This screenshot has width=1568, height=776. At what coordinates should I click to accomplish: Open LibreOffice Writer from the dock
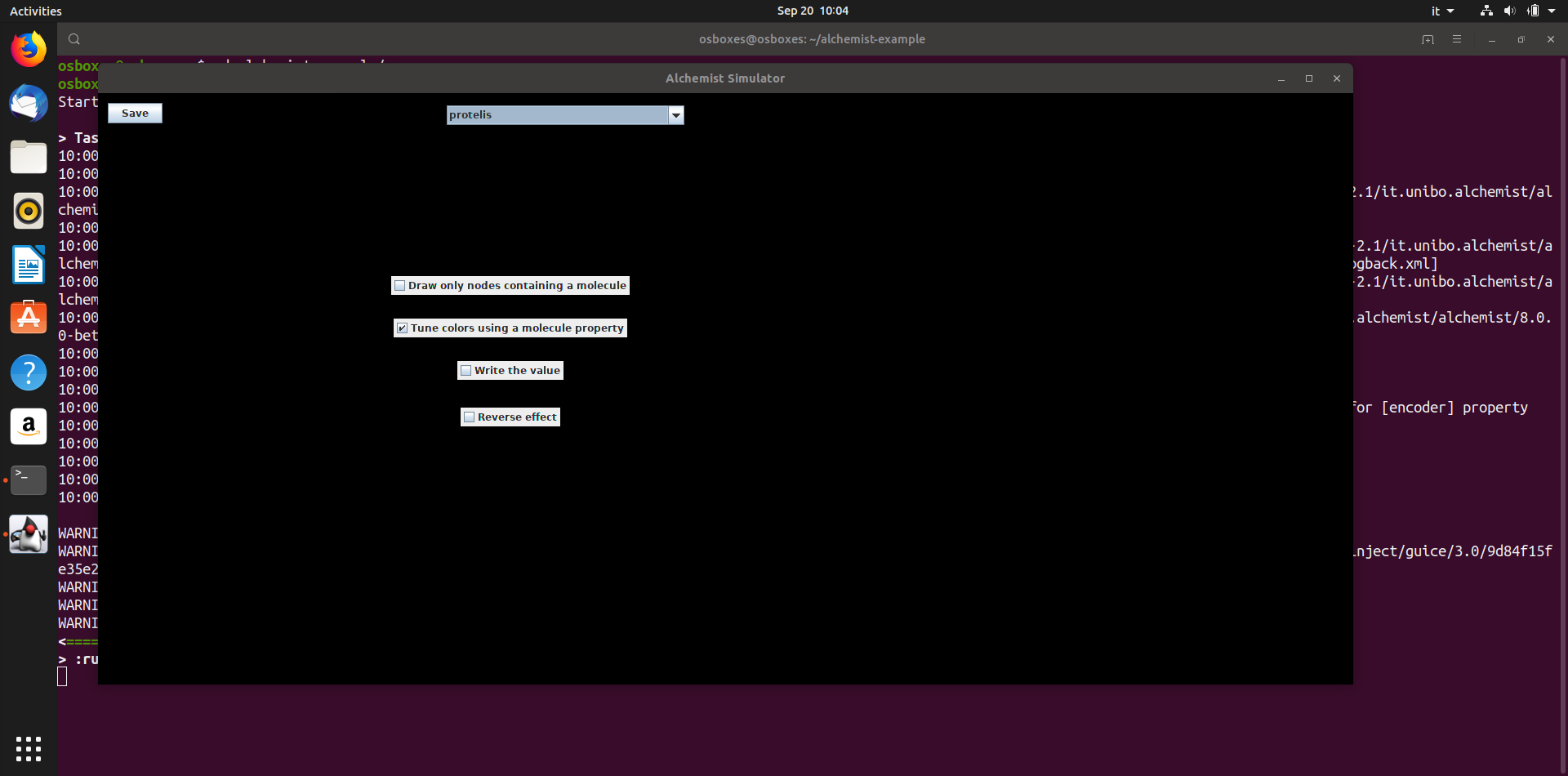(x=29, y=265)
